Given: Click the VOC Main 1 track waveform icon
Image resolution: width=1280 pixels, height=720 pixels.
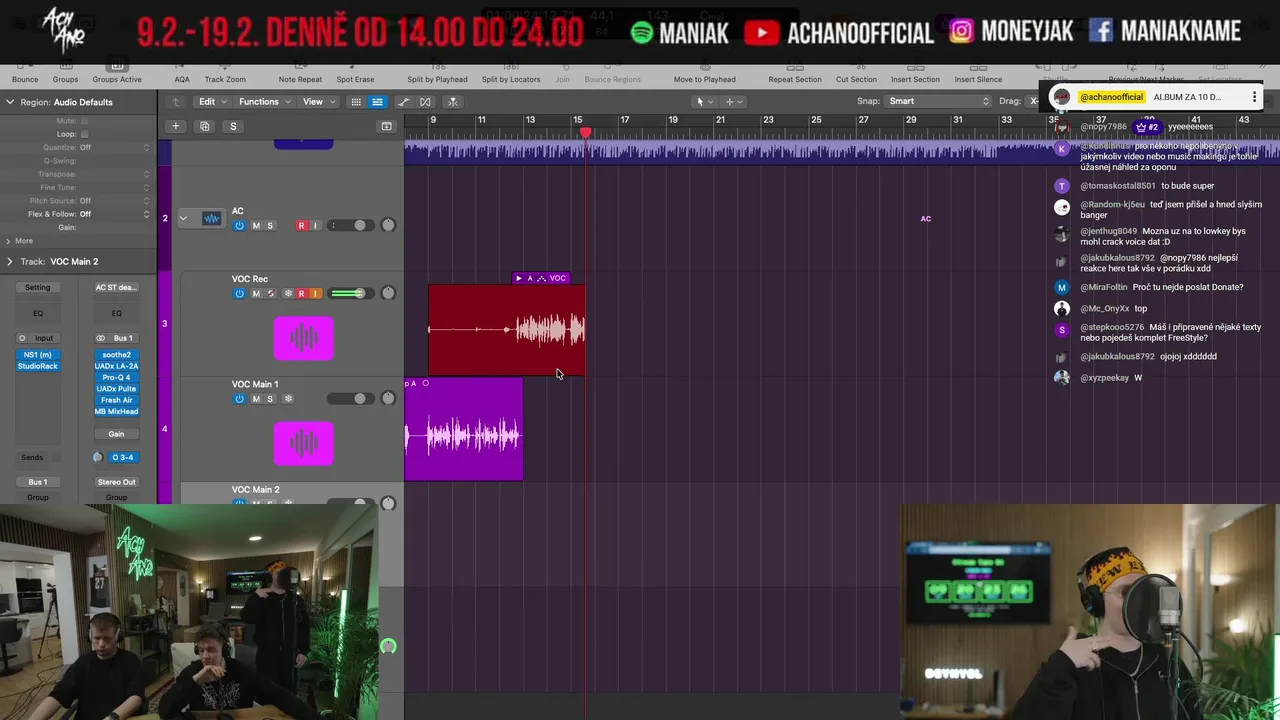Looking at the screenshot, I should coord(303,443).
